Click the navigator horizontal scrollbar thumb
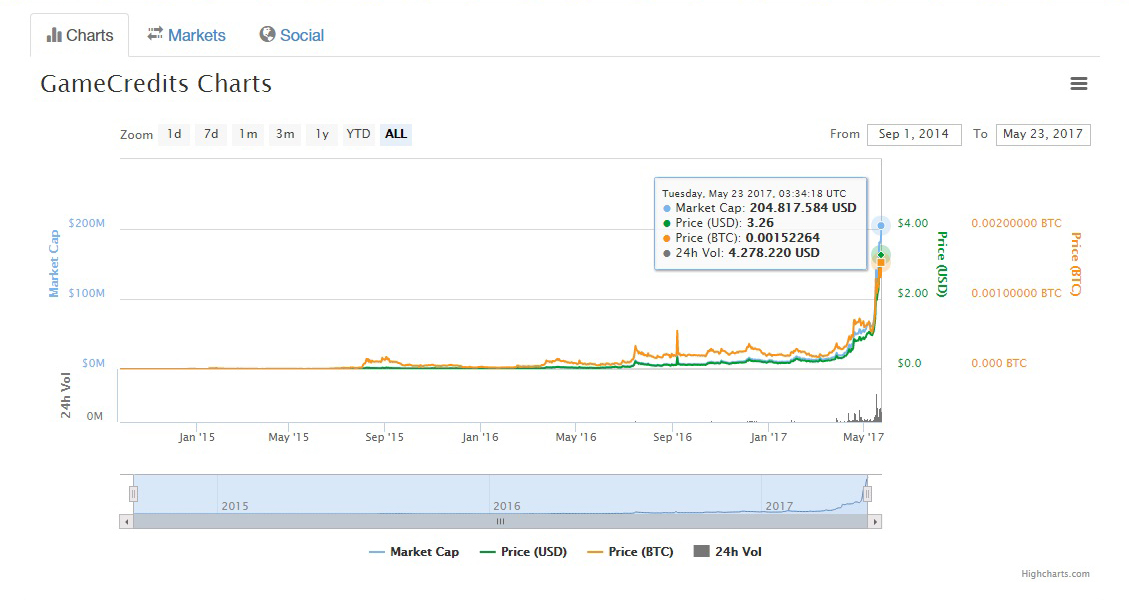 (500, 521)
